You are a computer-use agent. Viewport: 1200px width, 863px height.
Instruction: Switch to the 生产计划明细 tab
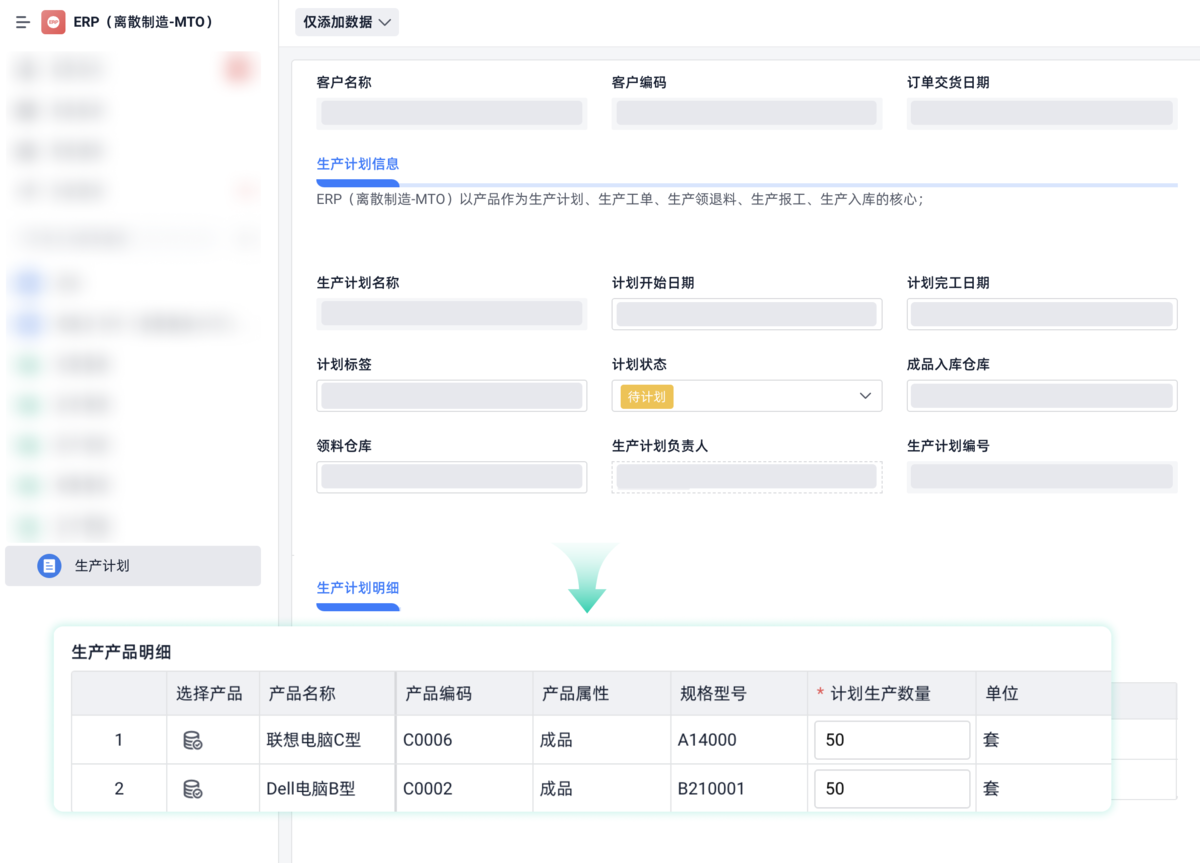[x=357, y=589]
